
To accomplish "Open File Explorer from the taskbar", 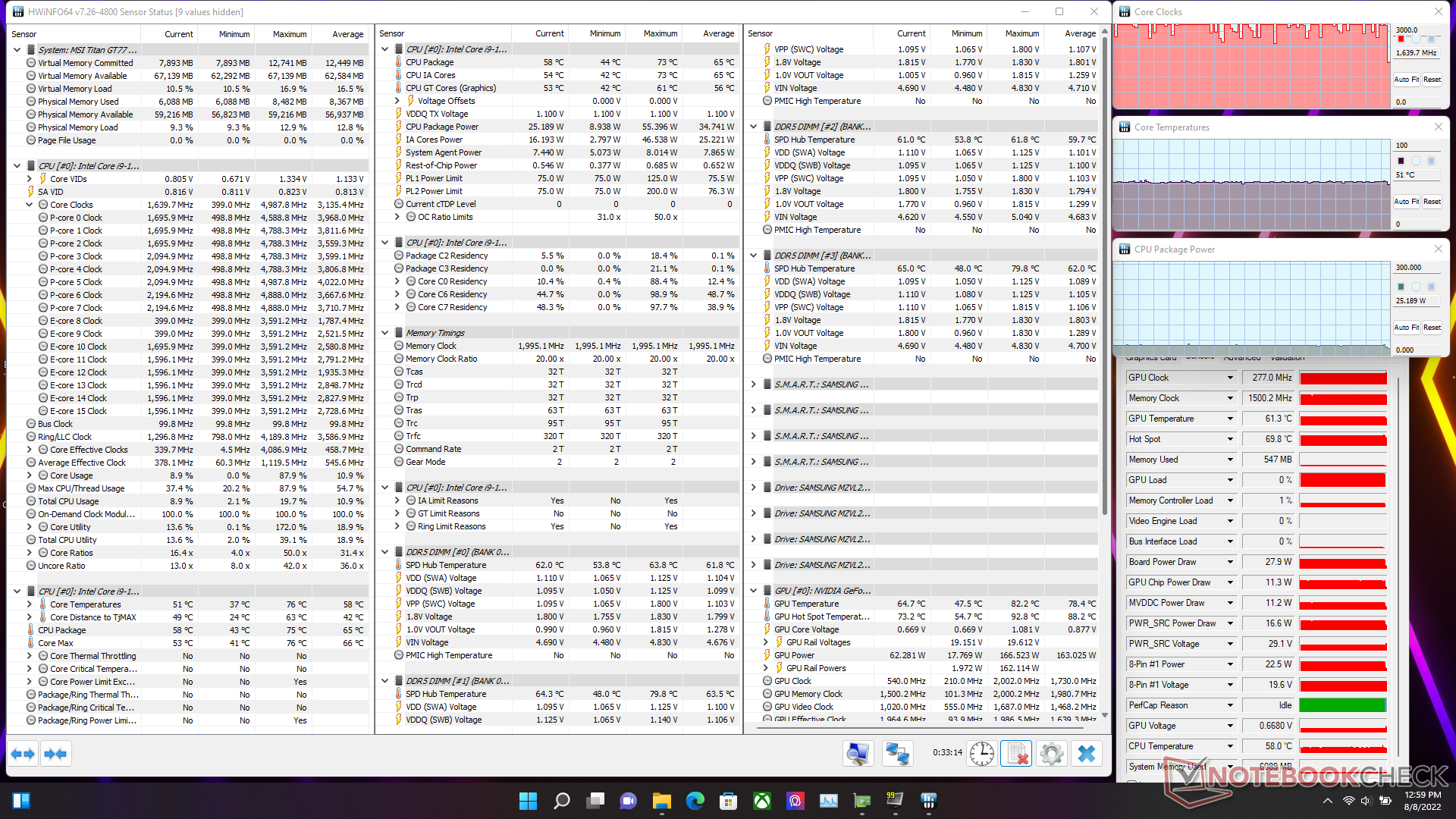I will [x=661, y=801].
